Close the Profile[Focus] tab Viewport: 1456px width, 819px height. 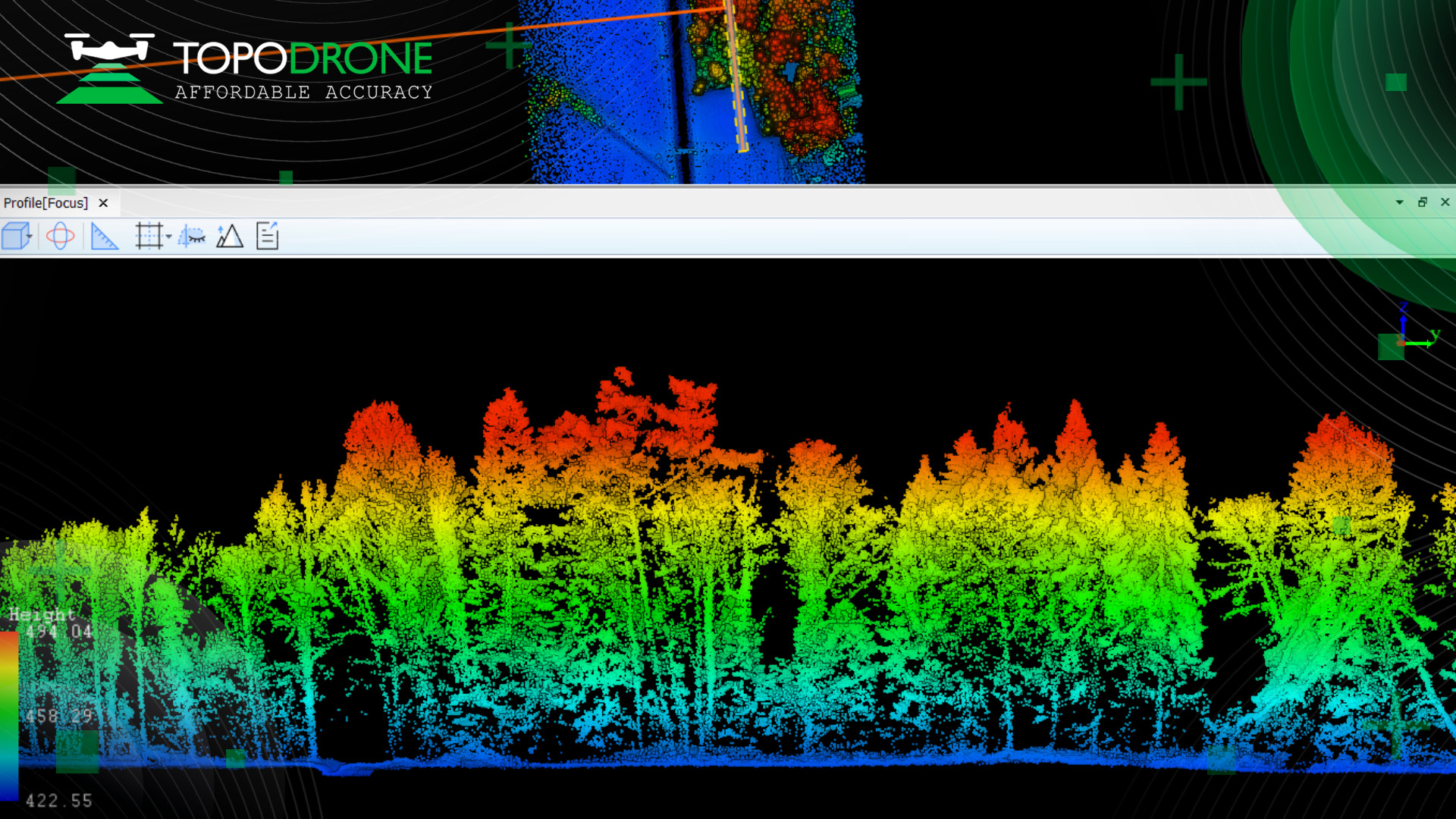tap(103, 203)
